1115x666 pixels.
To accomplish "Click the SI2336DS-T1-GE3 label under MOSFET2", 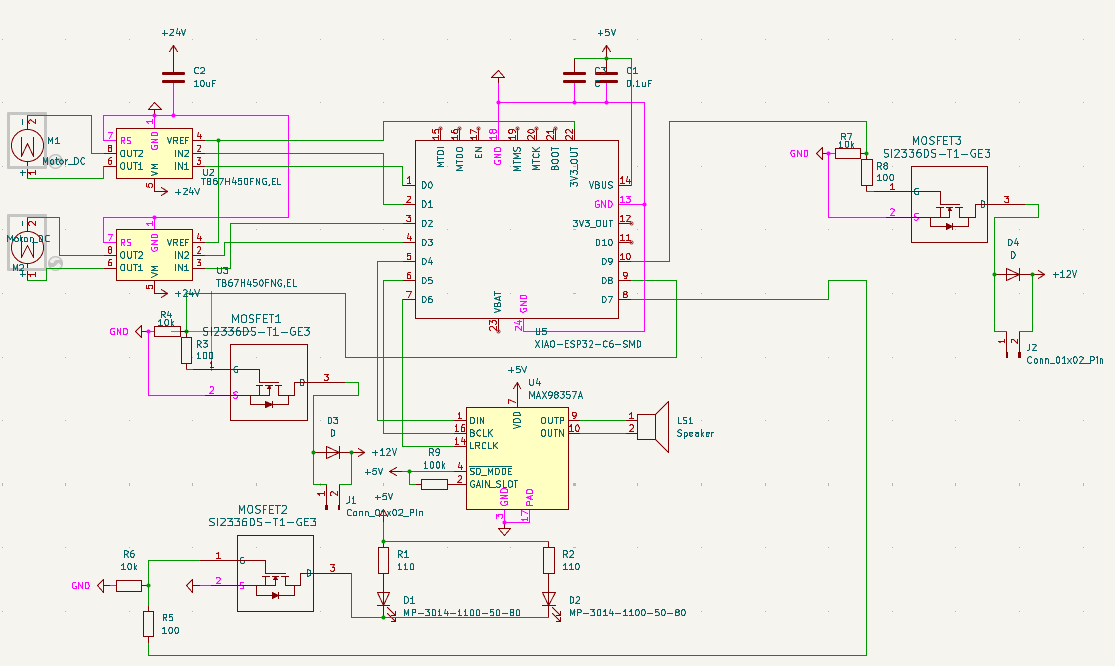I will 262,522.
